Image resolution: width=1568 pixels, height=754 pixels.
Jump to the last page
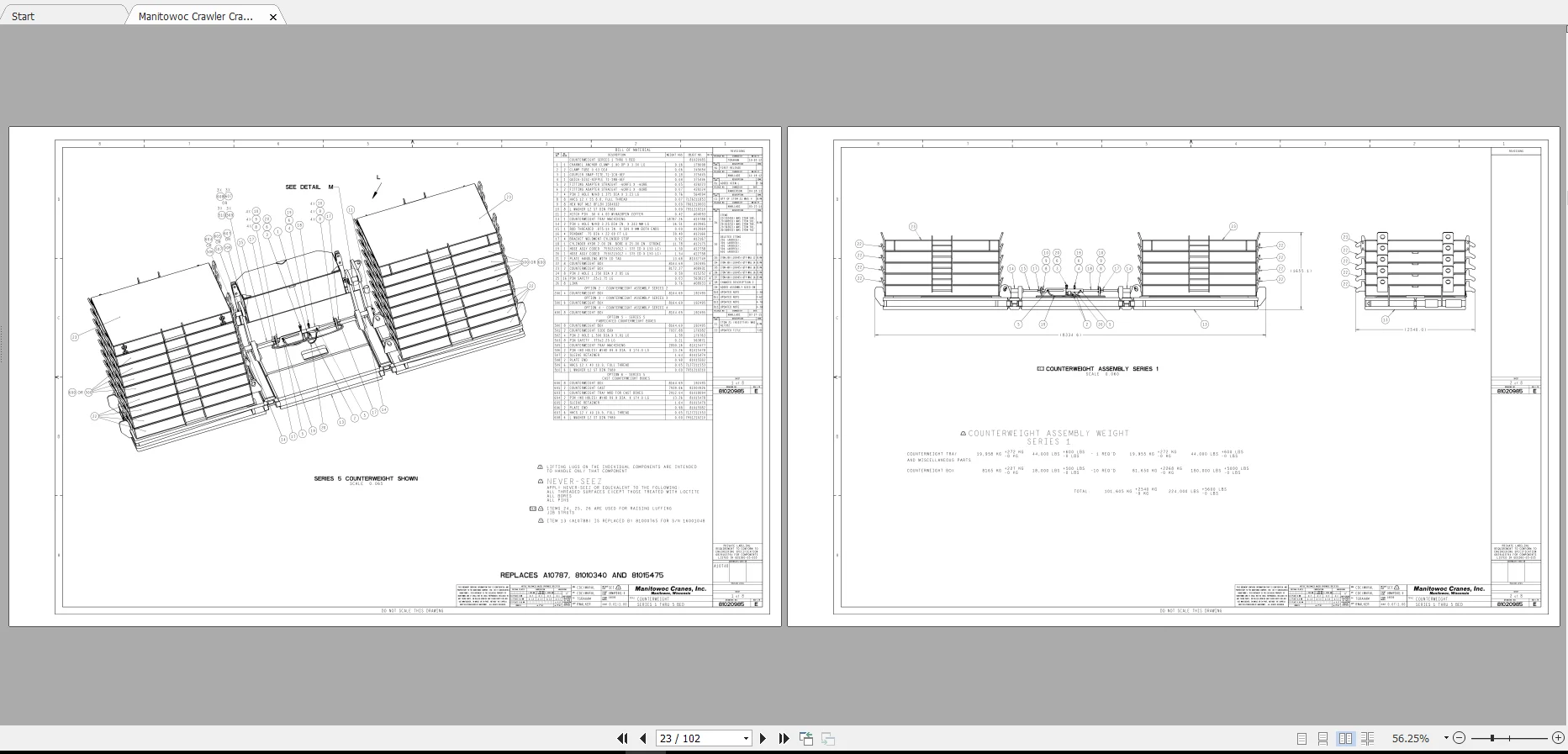(784, 738)
